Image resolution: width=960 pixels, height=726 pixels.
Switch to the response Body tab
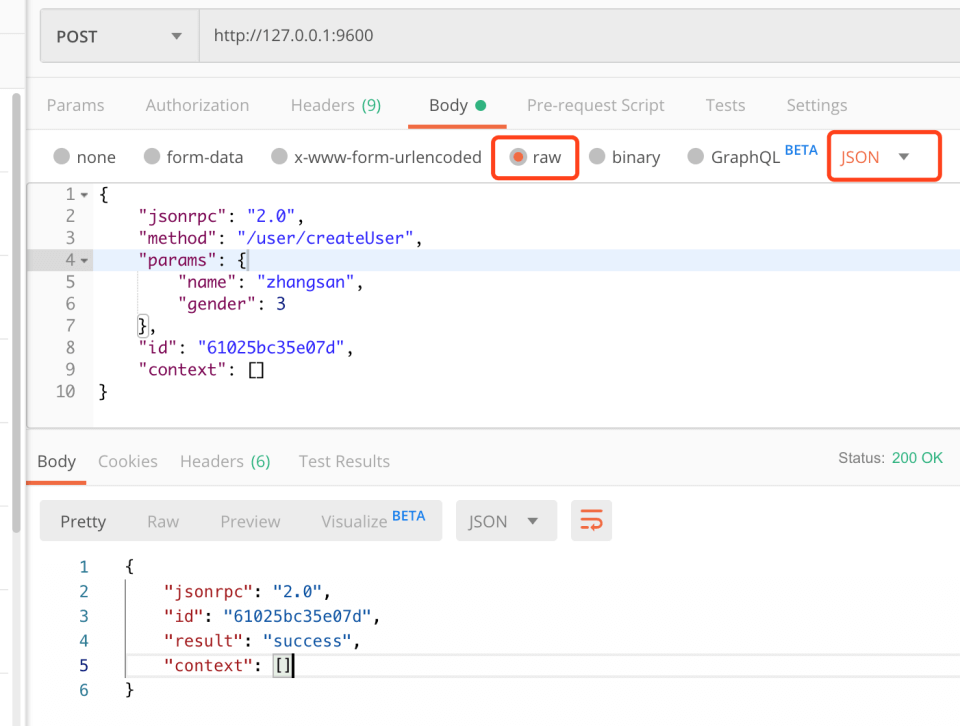pos(56,461)
